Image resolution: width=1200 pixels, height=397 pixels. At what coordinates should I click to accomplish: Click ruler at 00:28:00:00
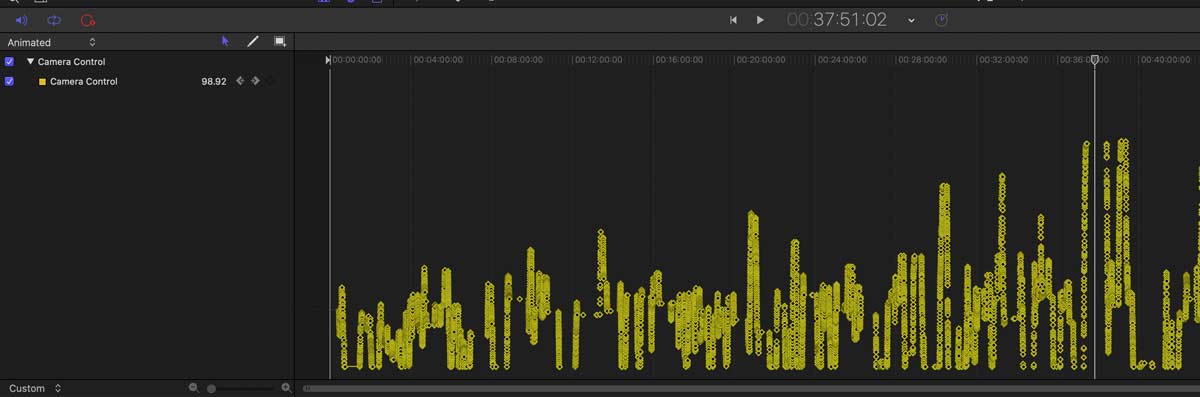tap(922, 60)
